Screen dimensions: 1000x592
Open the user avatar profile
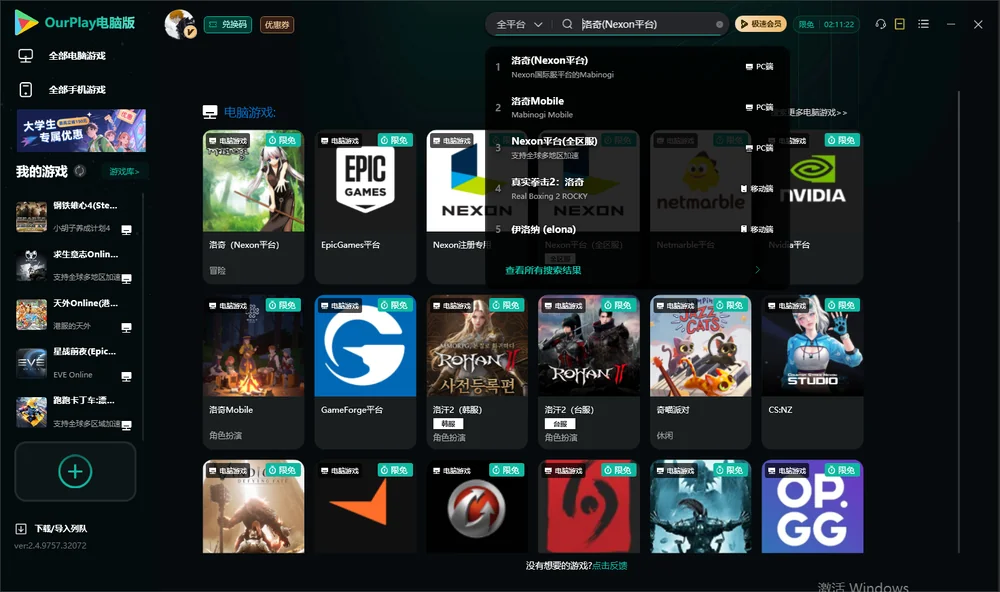(180, 24)
